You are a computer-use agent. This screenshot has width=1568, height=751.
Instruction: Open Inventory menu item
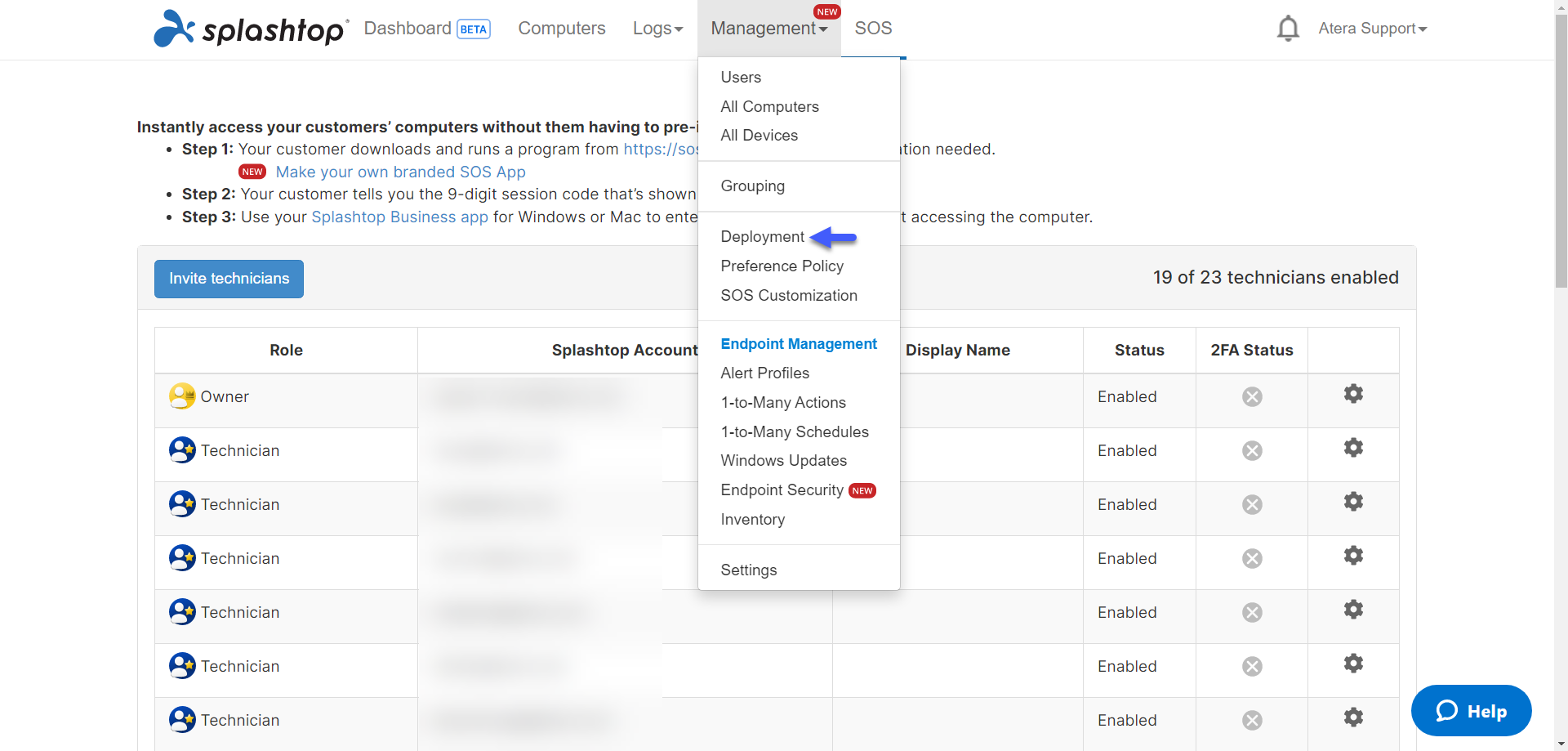[752, 520]
